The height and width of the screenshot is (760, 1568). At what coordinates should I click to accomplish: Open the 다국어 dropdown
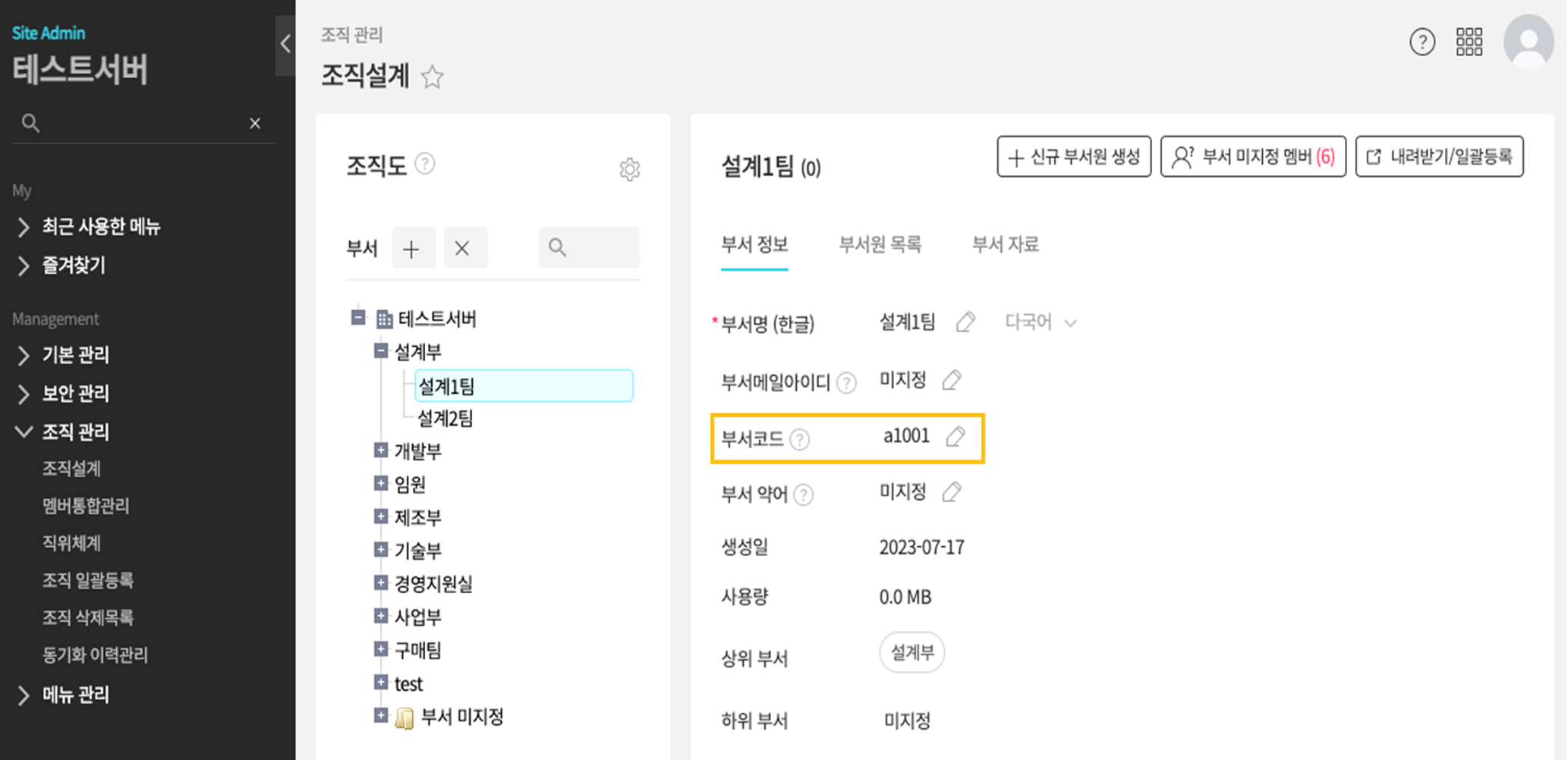1041,322
